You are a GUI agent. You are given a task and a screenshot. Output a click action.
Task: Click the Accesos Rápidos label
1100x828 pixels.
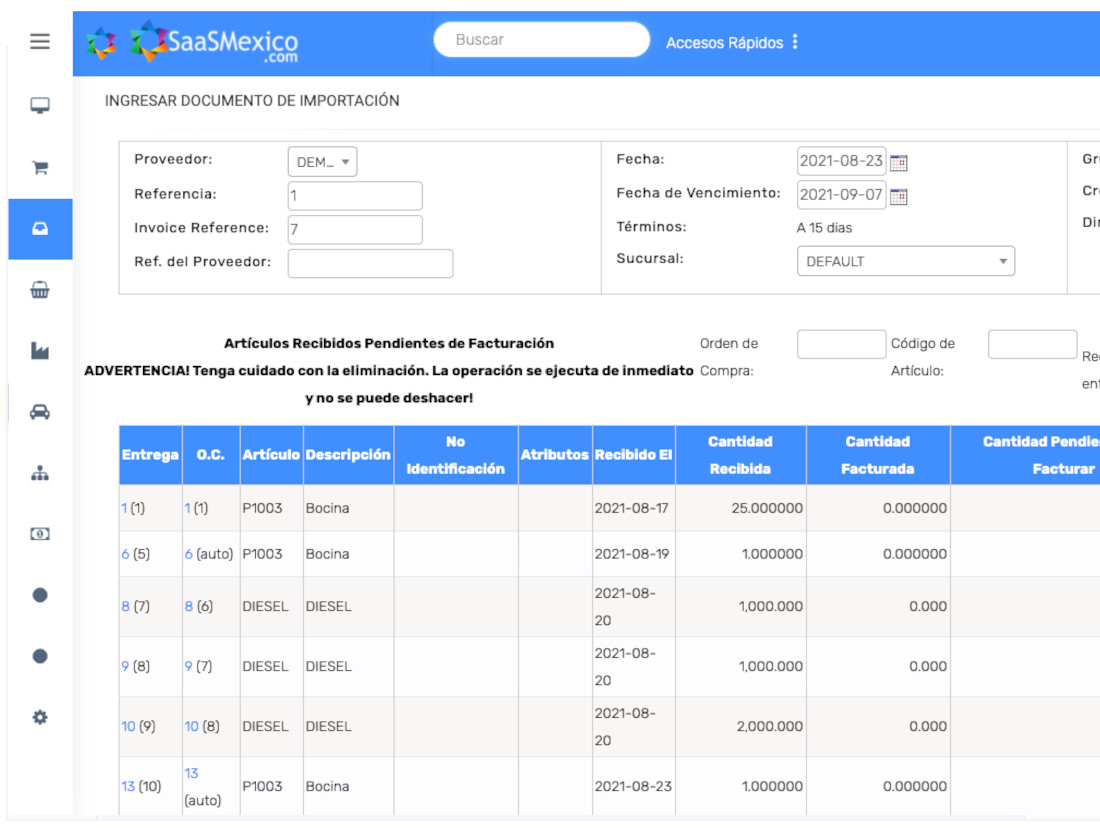click(724, 43)
